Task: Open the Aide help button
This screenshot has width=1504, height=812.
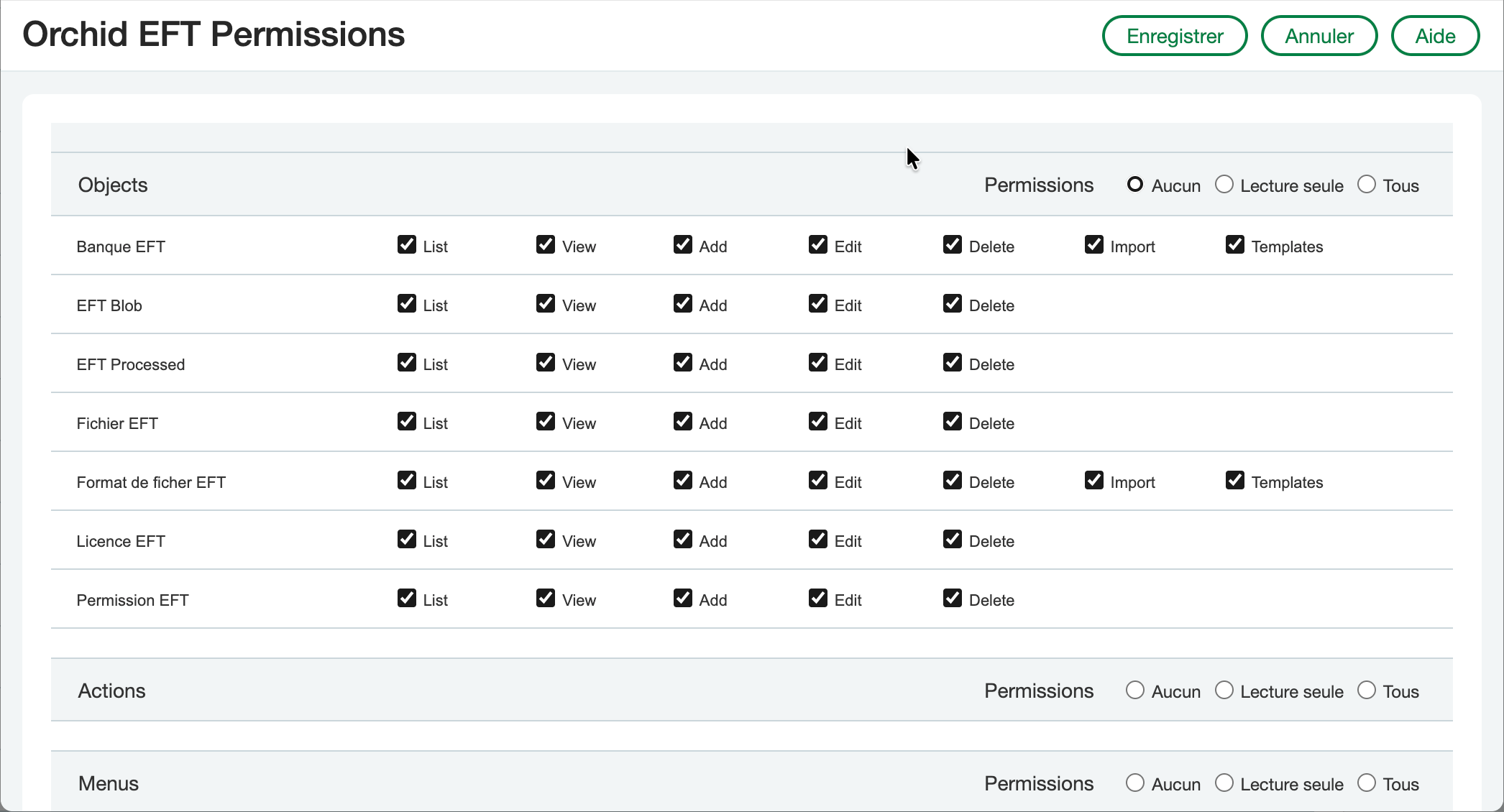Action: tap(1435, 36)
